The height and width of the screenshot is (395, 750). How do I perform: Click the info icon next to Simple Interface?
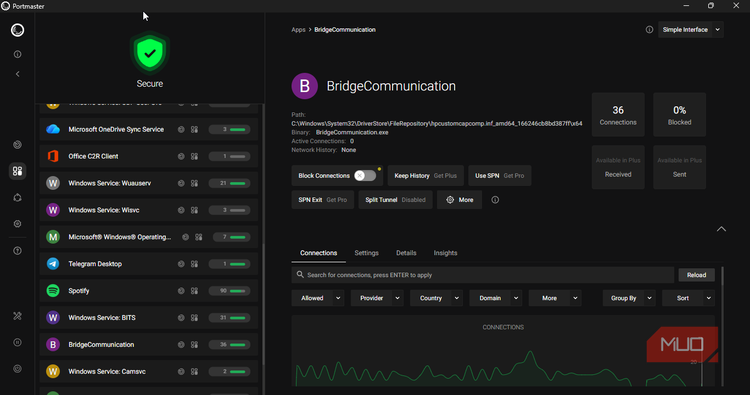649,30
